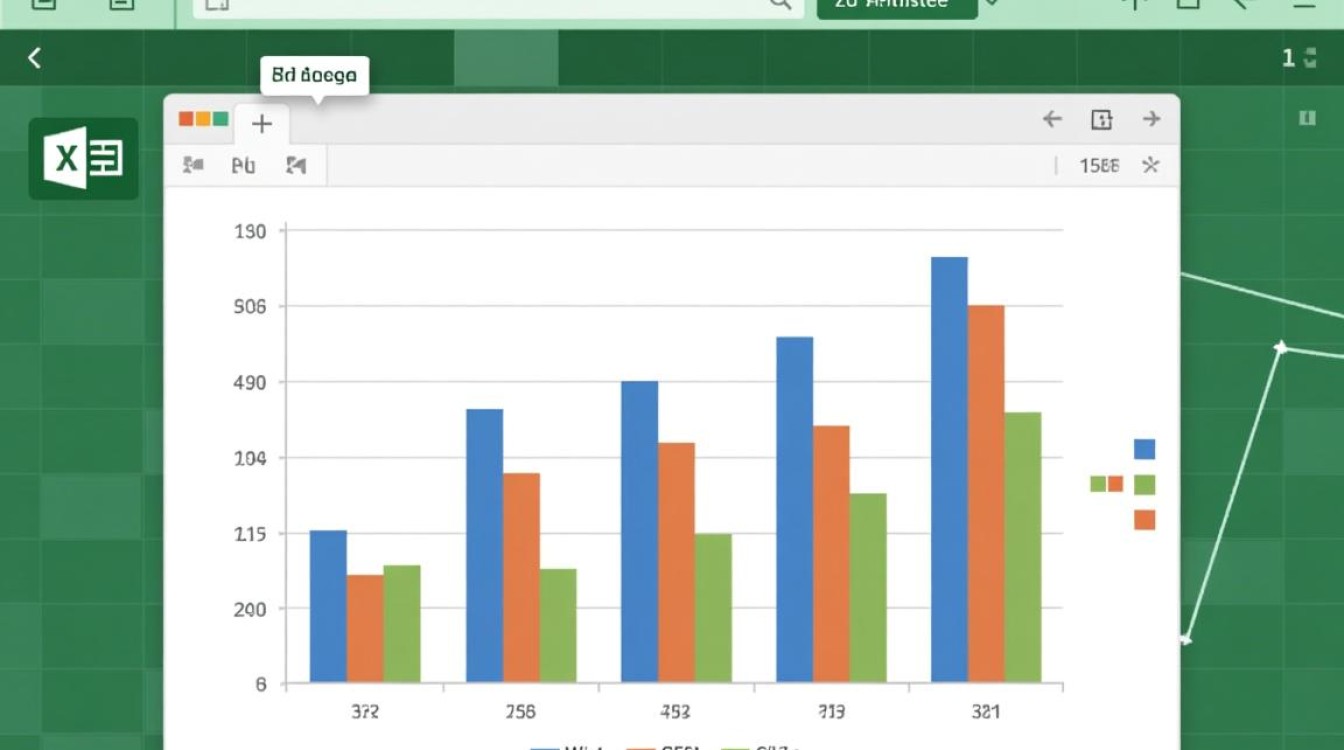1344x750 pixels.
Task: Click the magnifier icon in search bar
Action: tap(780, 4)
